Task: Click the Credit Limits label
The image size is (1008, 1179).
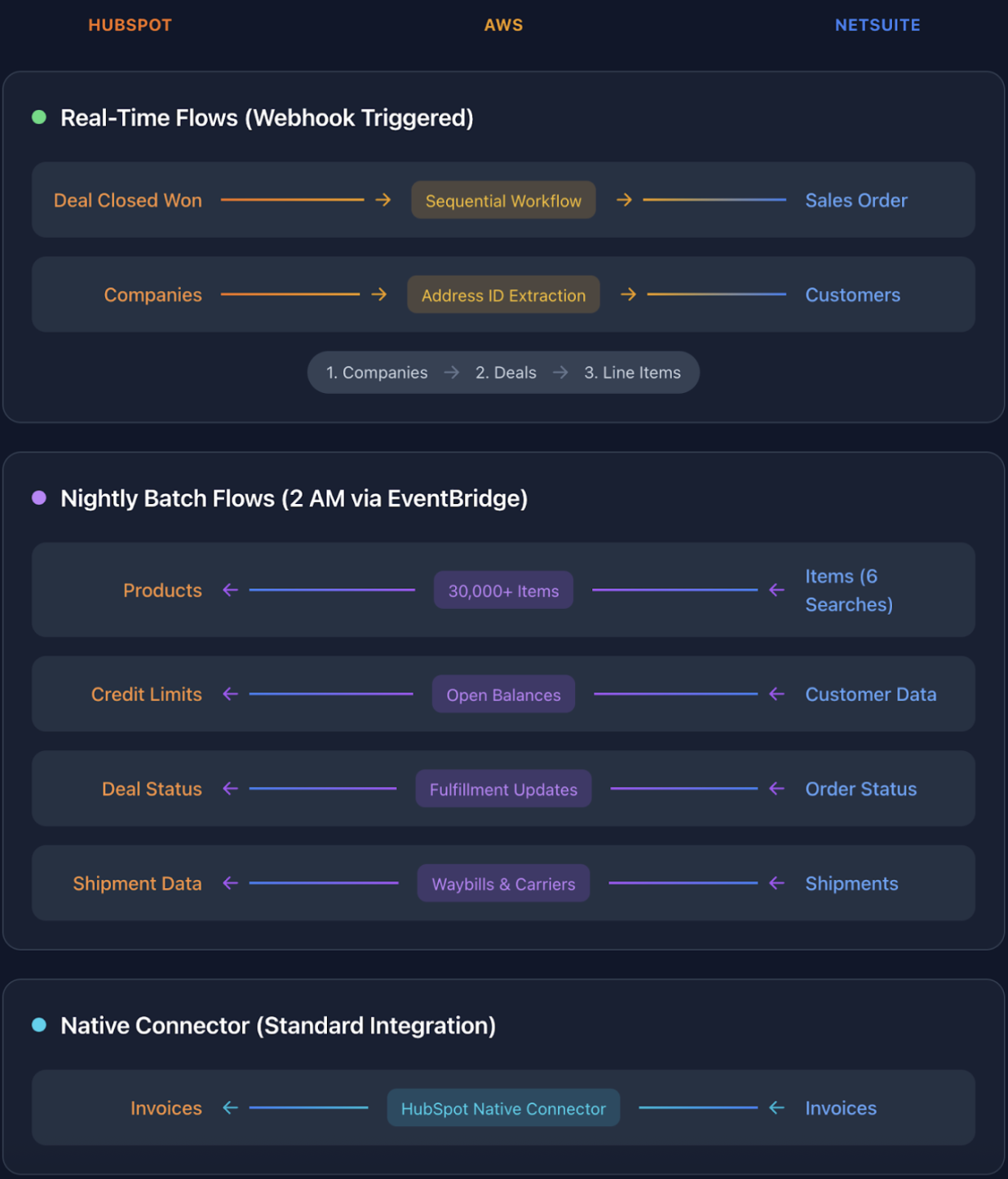Action: click(x=147, y=695)
